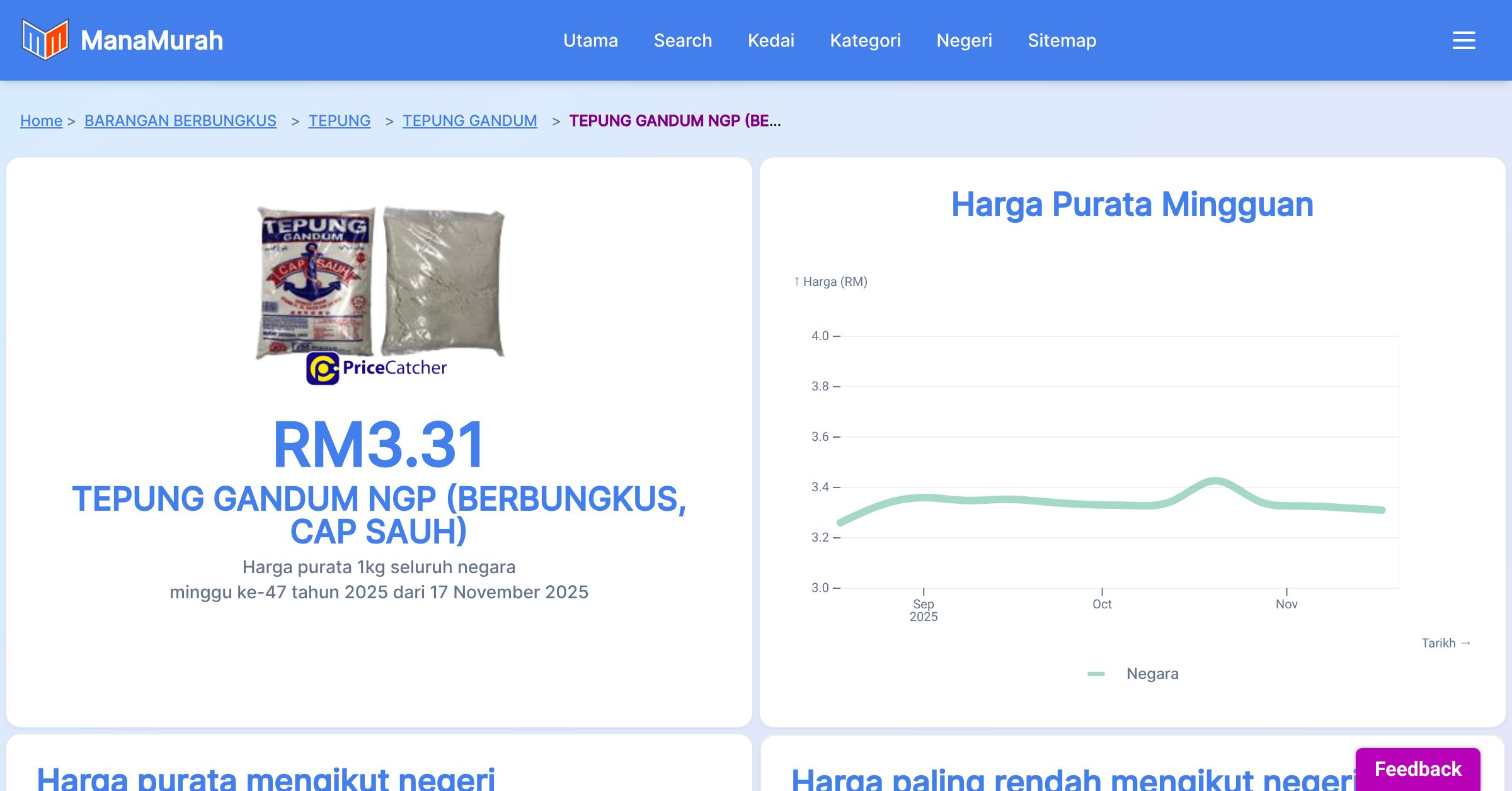Click the RM3.31 price heading
The width and height of the screenshot is (1512, 791).
click(x=379, y=445)
